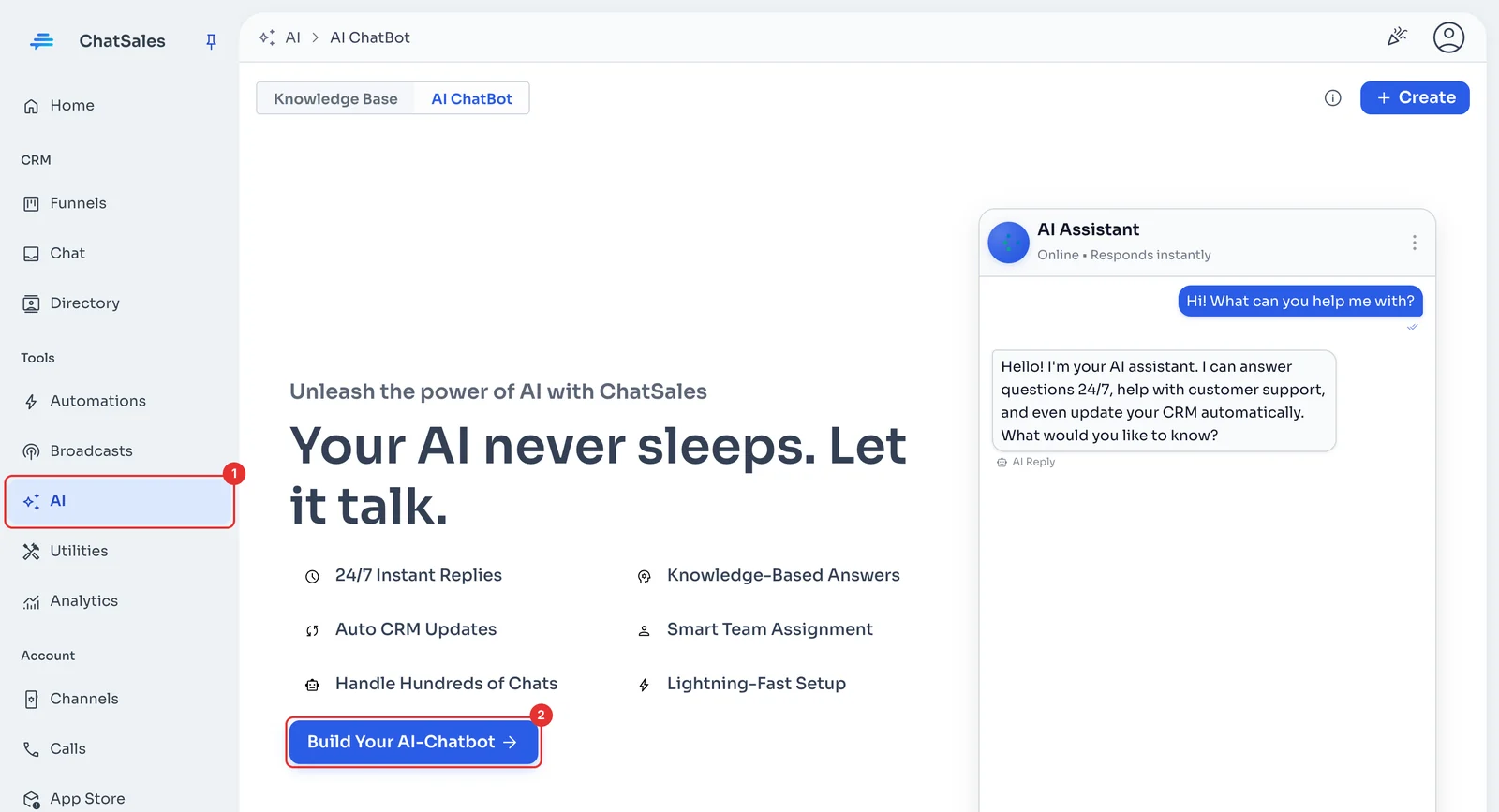Click the AI Assistant avatar
The height and width of the screenshot is (812, 1499).
pyautogui.click(x=1008, y=243)
